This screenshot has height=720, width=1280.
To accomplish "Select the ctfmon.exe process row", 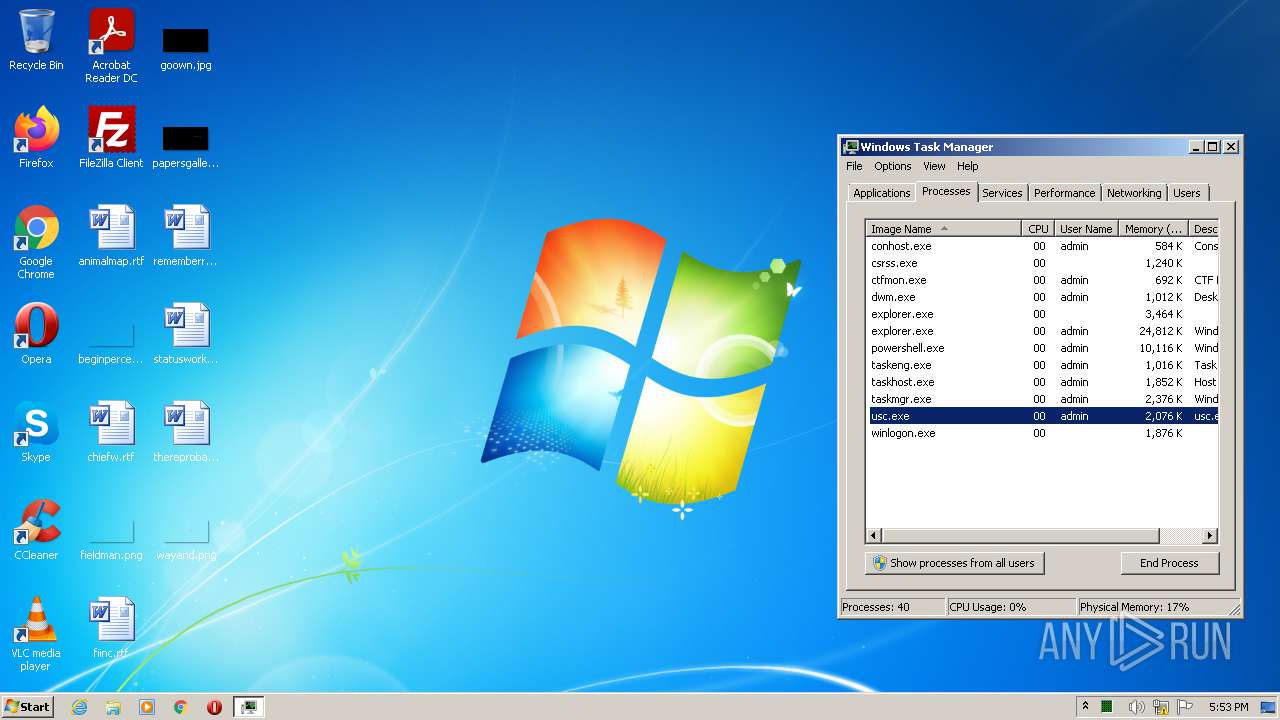I will point(1042,280).
